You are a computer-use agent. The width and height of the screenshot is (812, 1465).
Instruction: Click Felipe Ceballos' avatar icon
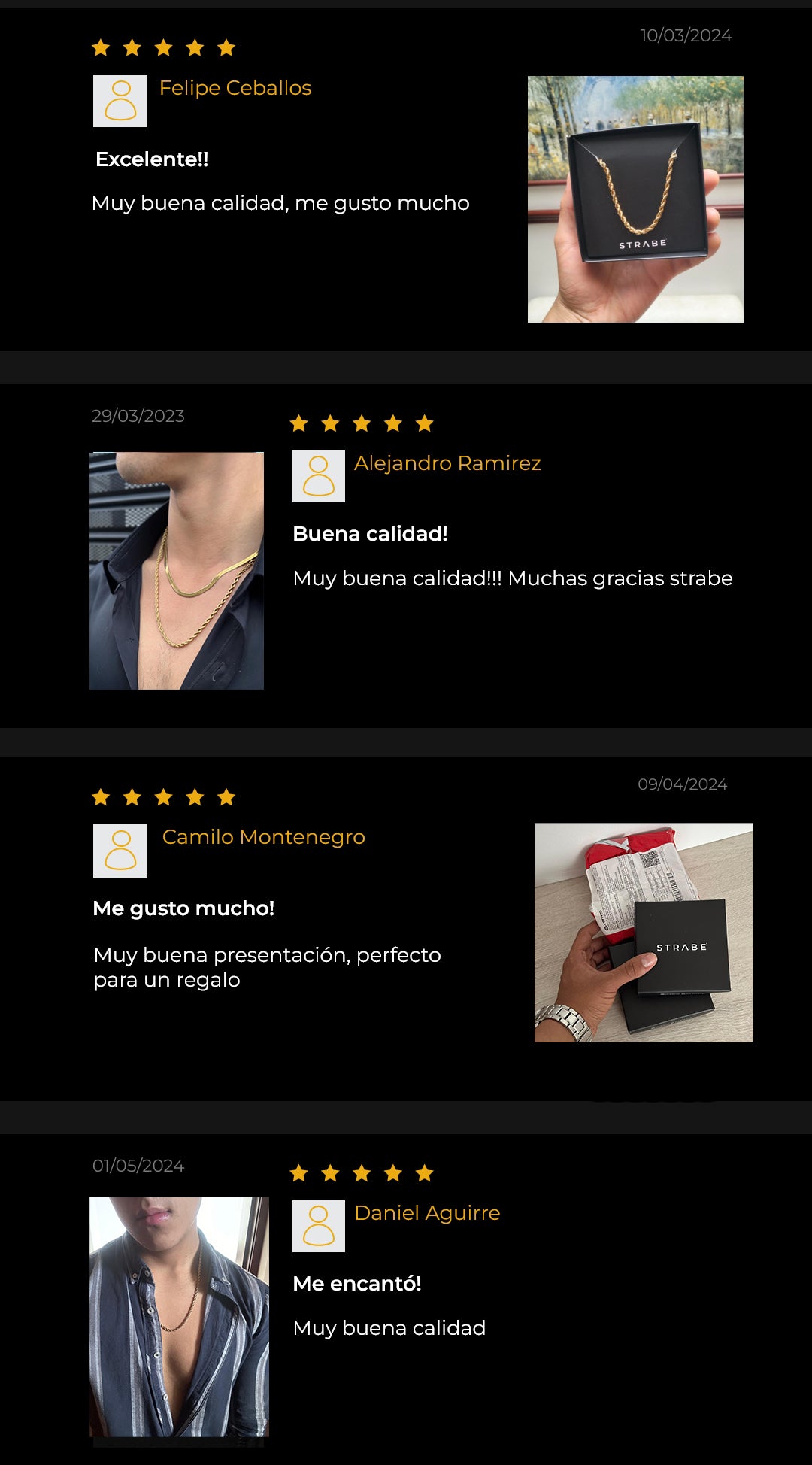120,101
